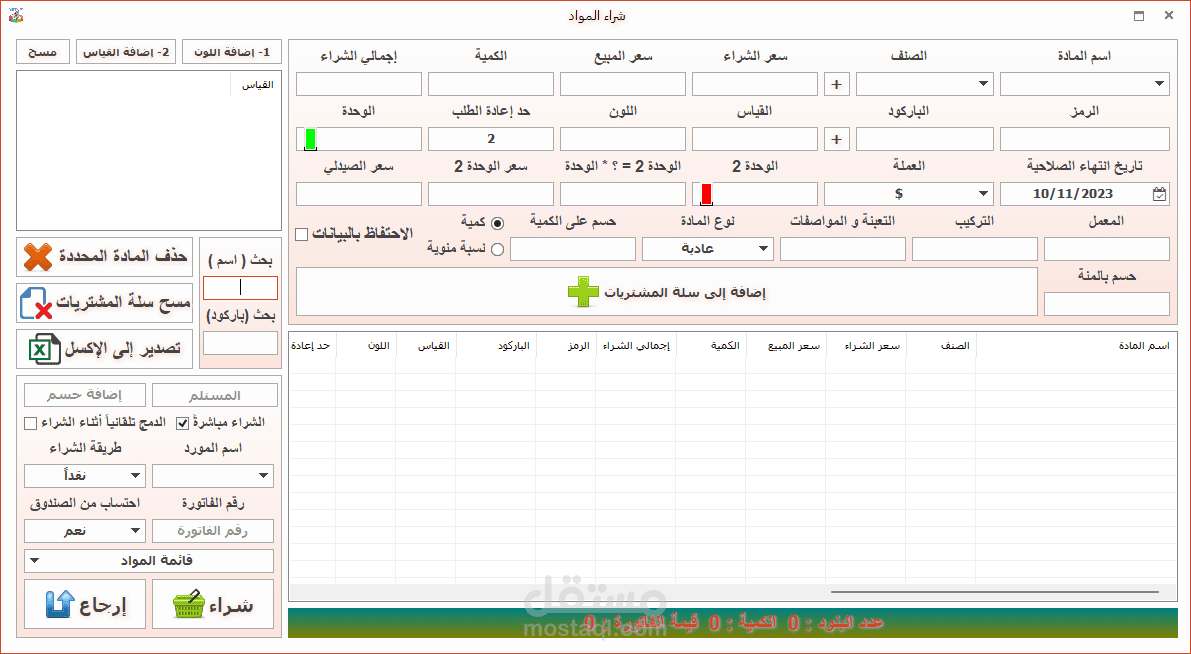
Task: Click the التعبئة و المواصفات input field
Action: (x=842, y=248)
